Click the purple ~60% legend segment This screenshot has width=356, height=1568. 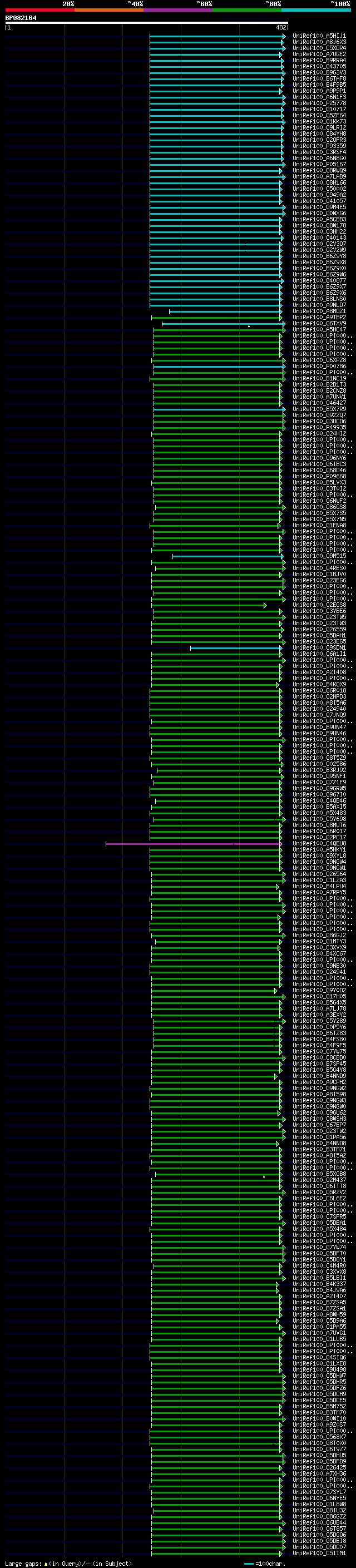pyautogui.click(x=177, y=10)
